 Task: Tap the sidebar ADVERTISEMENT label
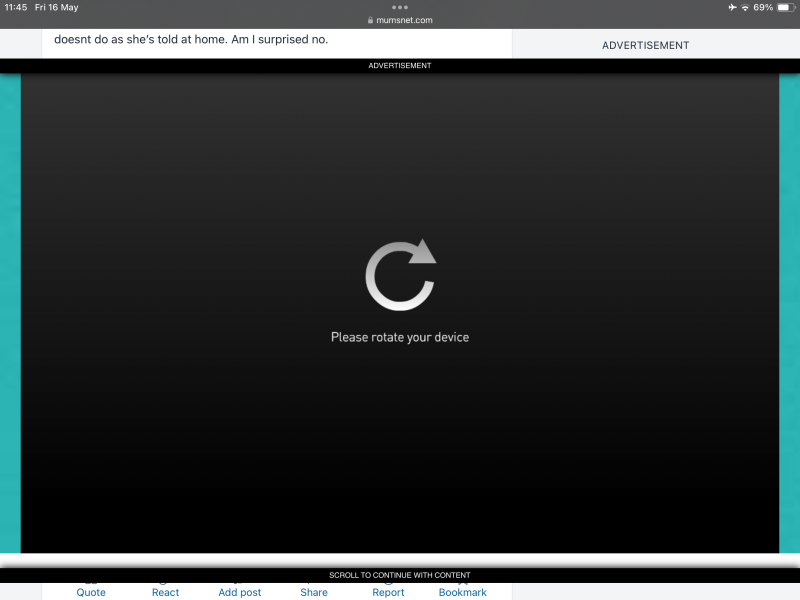tap(645, 45)
